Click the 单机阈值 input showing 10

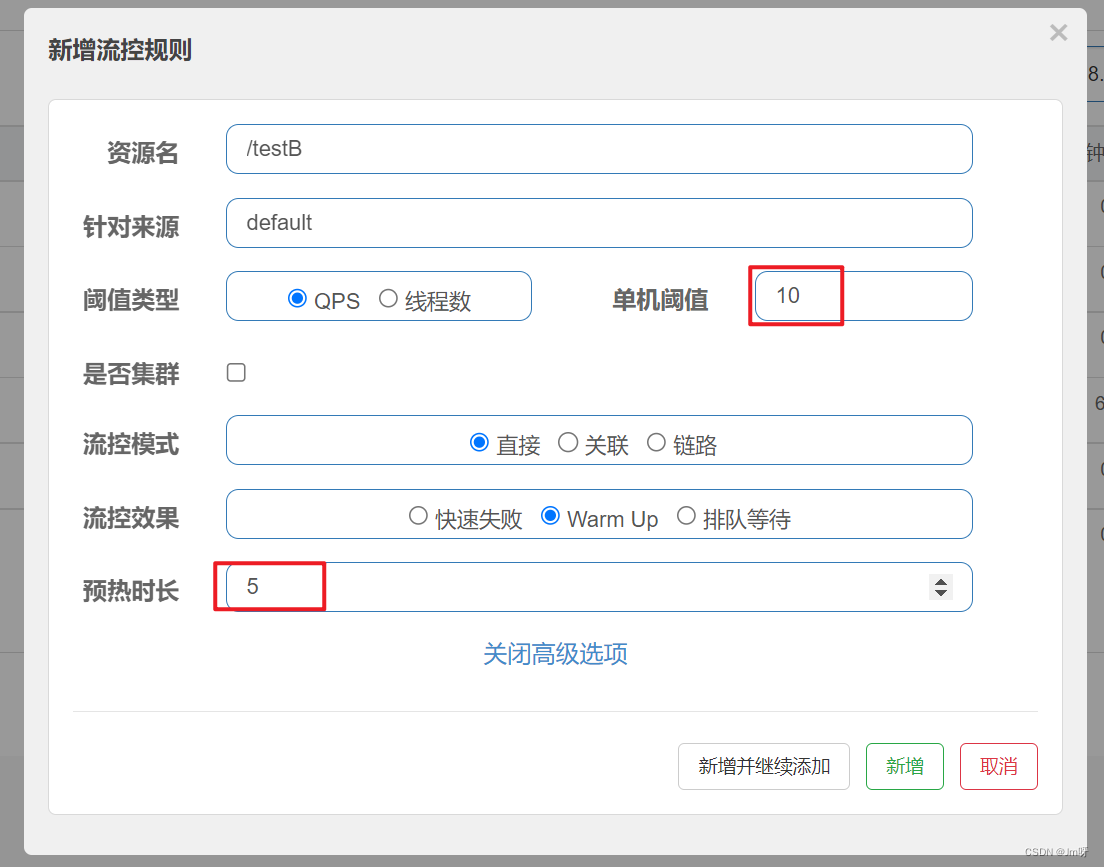(x=860, y=295)
